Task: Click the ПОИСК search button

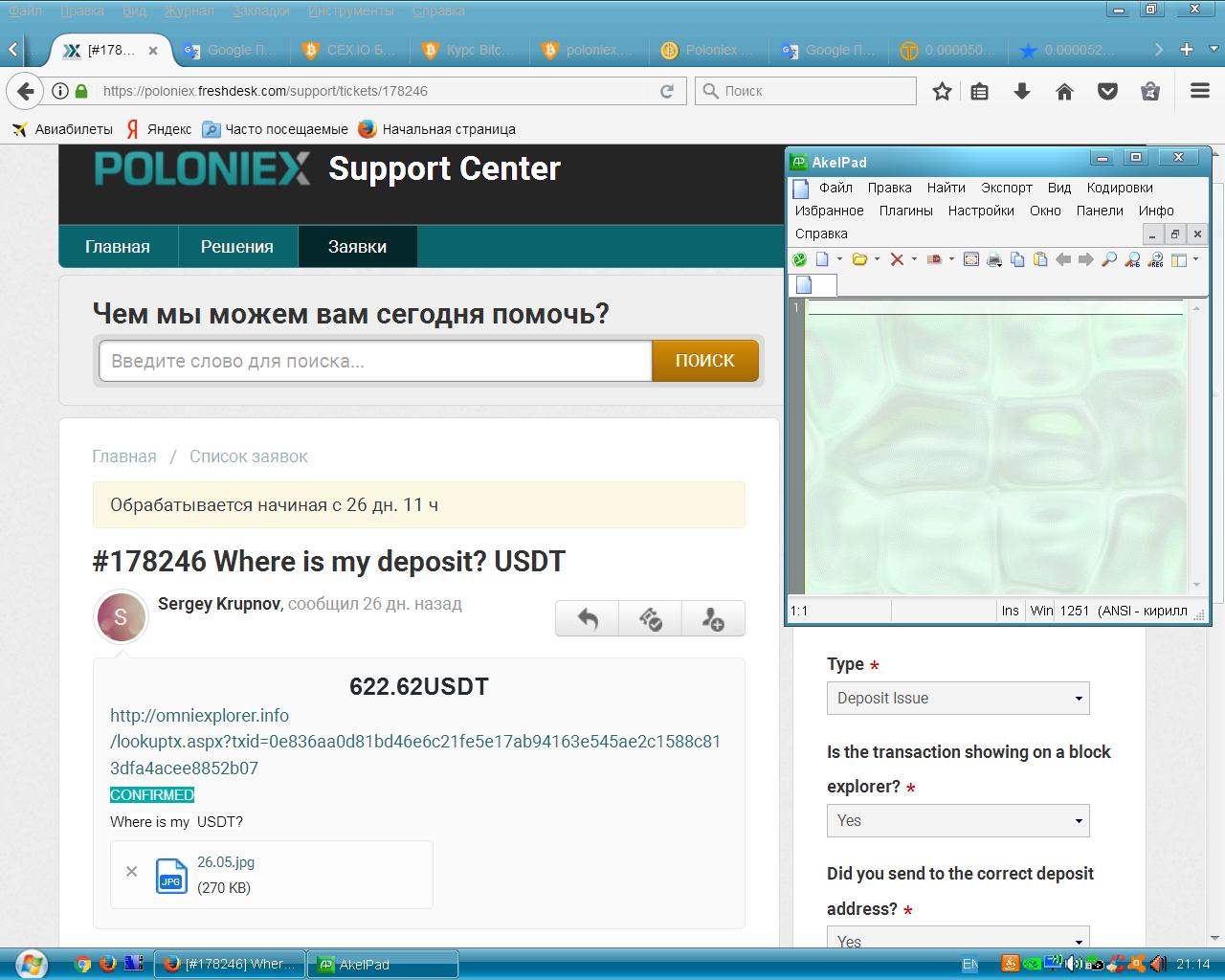Action: click(705, 361)
